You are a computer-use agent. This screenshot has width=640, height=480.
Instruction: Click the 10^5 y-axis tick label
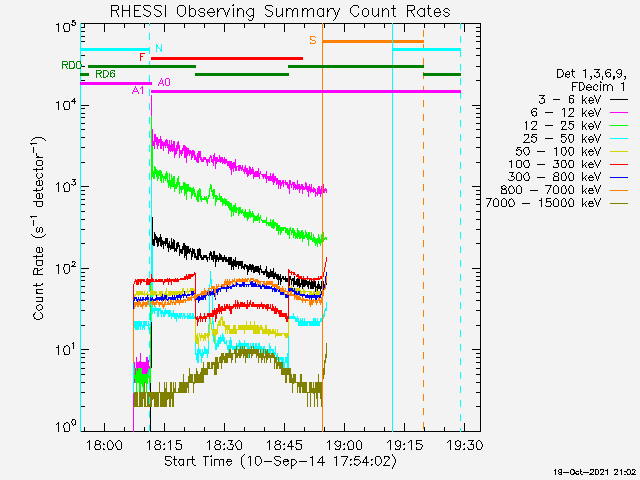click(x=66, y=29)
